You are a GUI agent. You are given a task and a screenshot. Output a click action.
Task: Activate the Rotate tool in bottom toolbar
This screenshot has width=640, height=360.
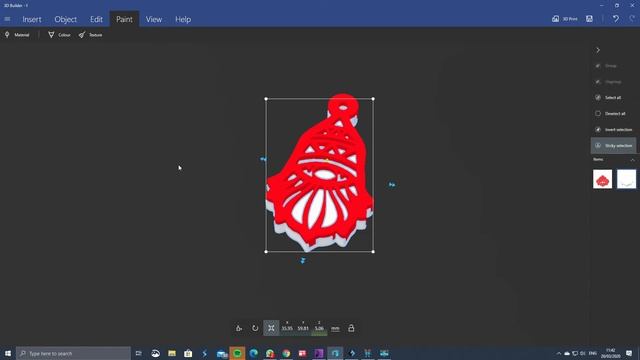255,328
